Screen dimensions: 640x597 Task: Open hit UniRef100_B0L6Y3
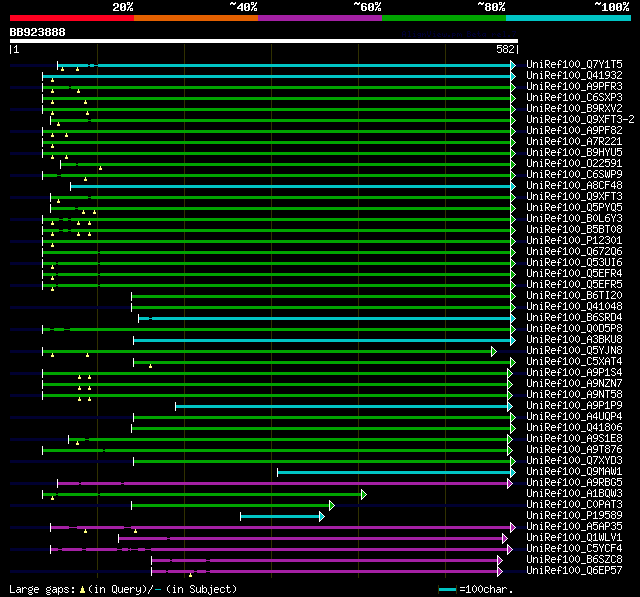tap(574, 219)
